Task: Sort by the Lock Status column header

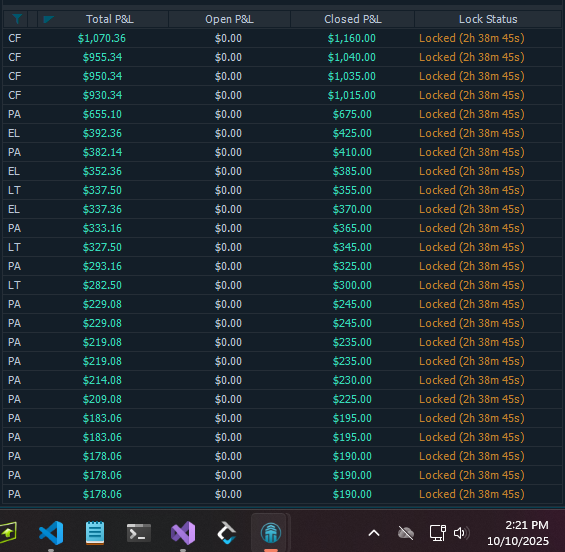Action: coord(488,19)
